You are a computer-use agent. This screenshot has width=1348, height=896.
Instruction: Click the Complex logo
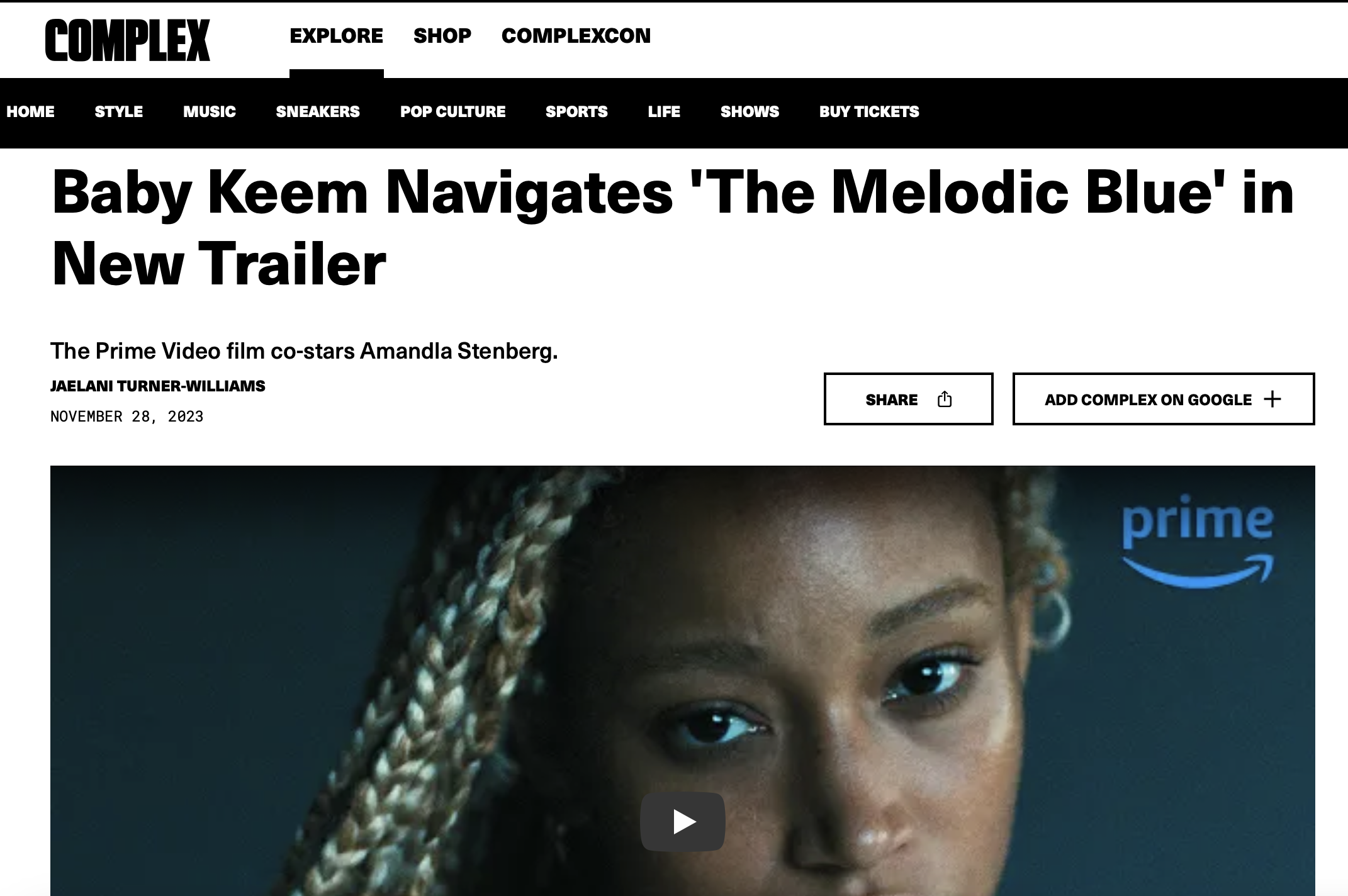(127, 40)
